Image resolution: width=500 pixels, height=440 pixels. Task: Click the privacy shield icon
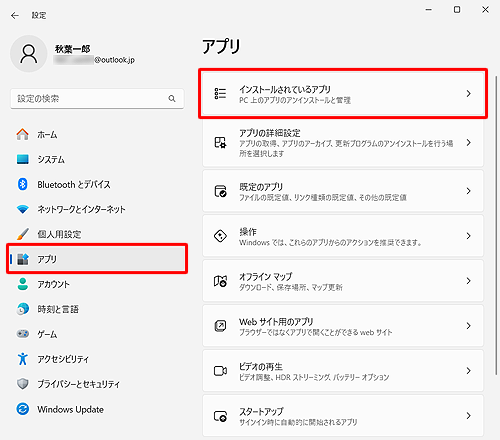[x=23, y=384]
